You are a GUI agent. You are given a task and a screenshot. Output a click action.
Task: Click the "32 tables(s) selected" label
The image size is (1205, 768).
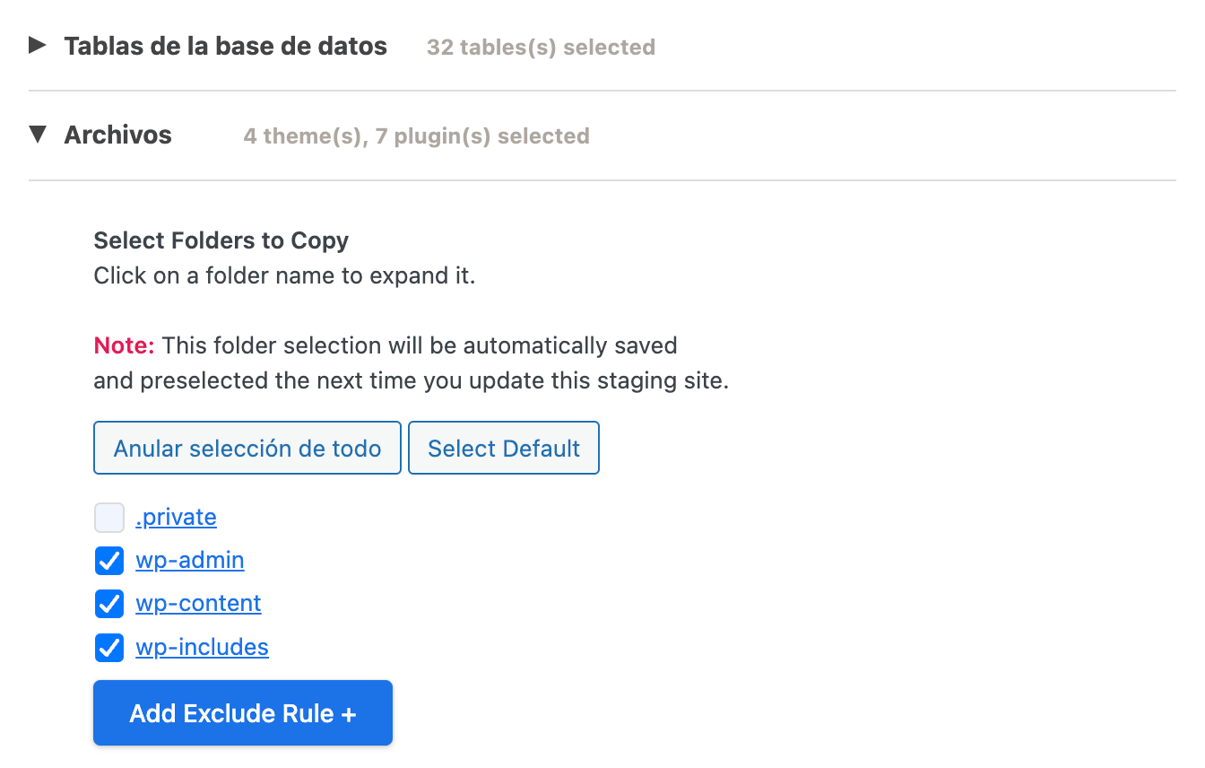[x=540, y=46]
